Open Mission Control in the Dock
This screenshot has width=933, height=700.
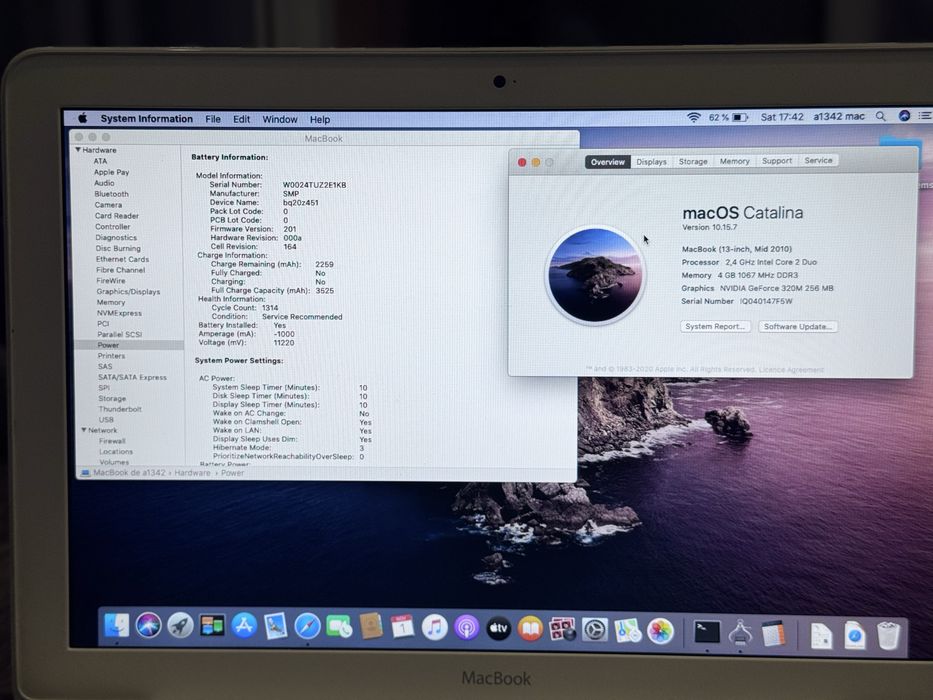(x=212, y=626)
